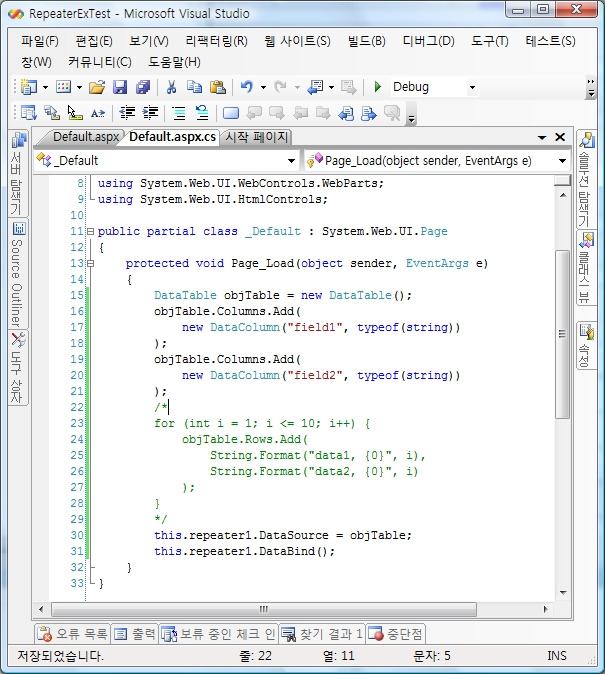This screenshot has width=605, height=674.
Task: Save the current file with the floppy disk icon
Action: click(120, 87)
